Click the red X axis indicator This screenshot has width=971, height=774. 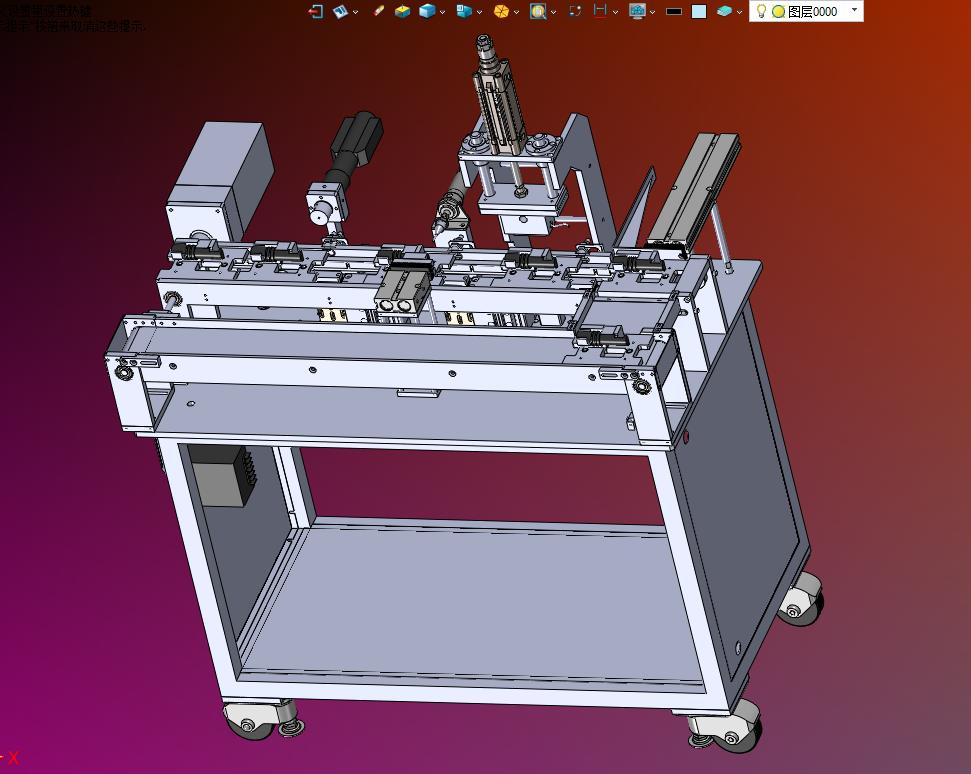(14, 757)
